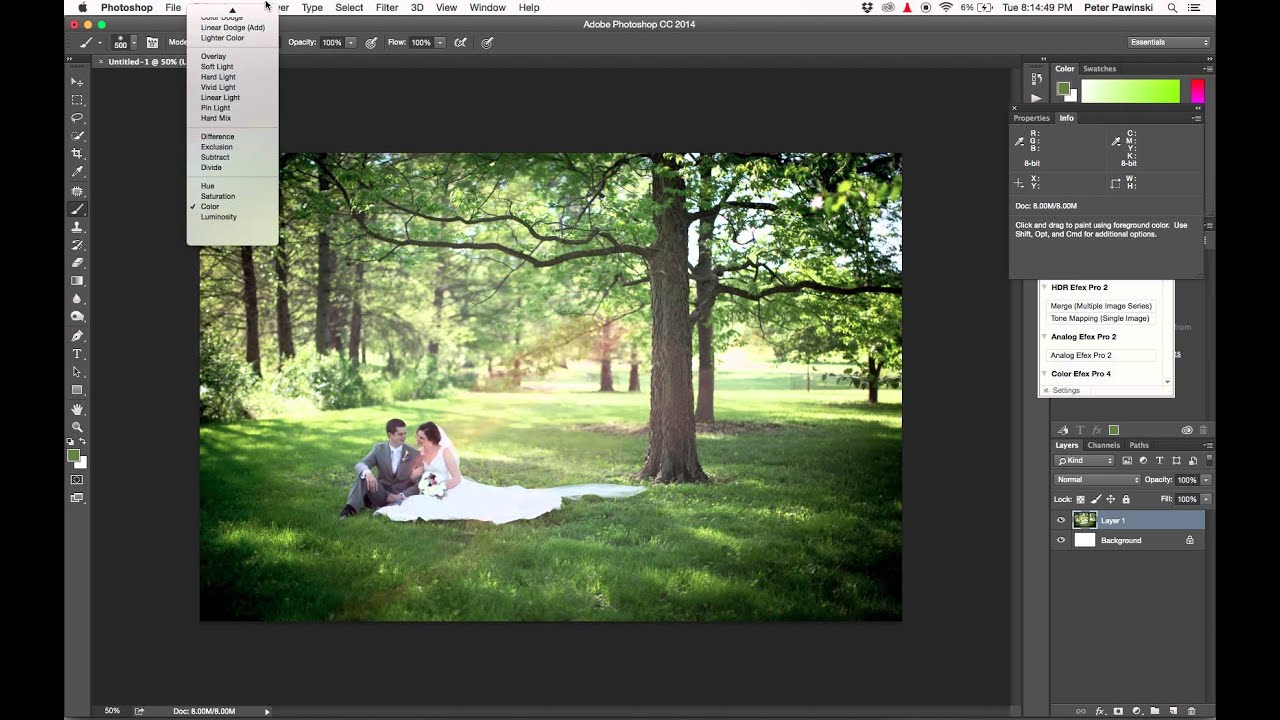Create a new layer via bottom icon
Image resolution: width=1280 pixels, height=720 pixels.
coord(1173,711)
